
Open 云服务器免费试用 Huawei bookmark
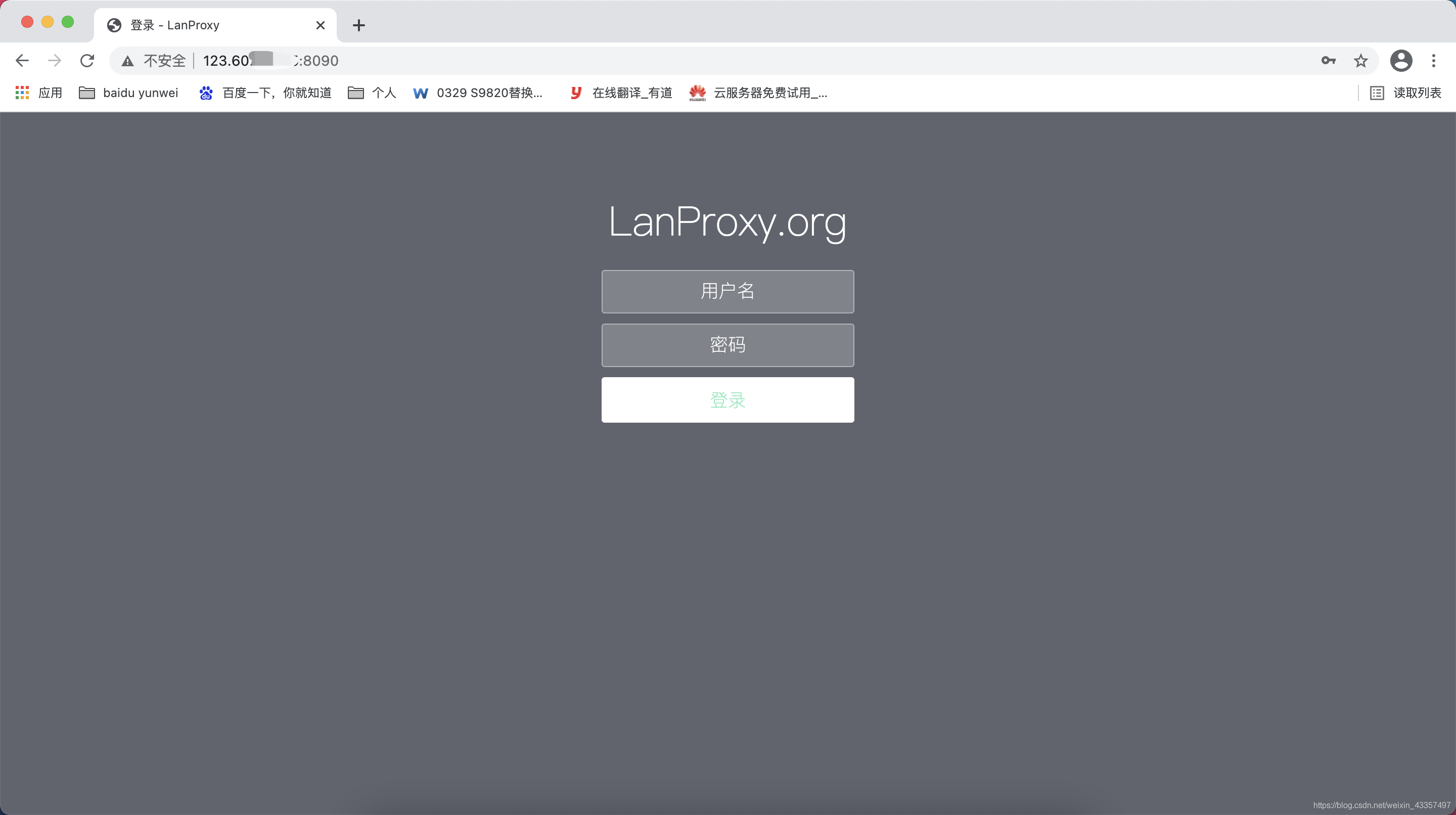(x=758, y=93)
